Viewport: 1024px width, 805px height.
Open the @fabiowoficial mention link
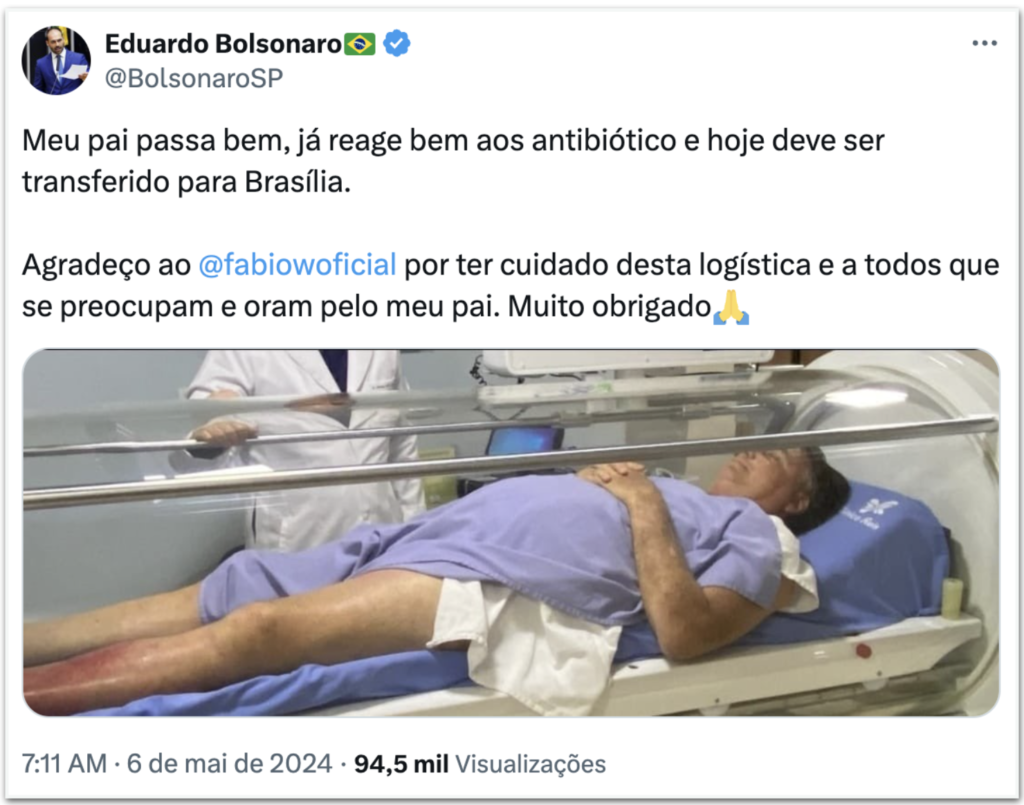297,265
